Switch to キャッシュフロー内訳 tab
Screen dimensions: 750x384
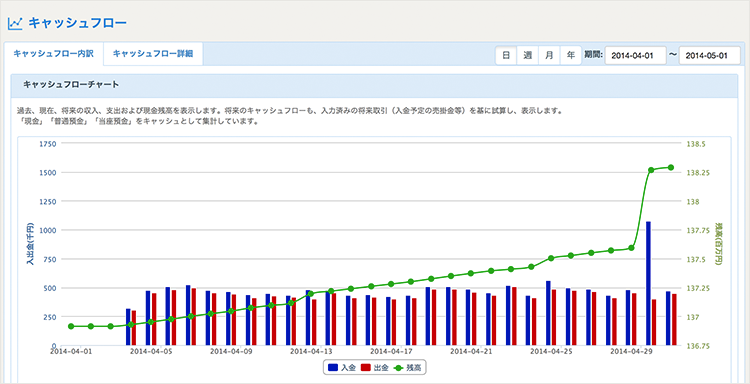pyautogui.click(x=54, y=54)
